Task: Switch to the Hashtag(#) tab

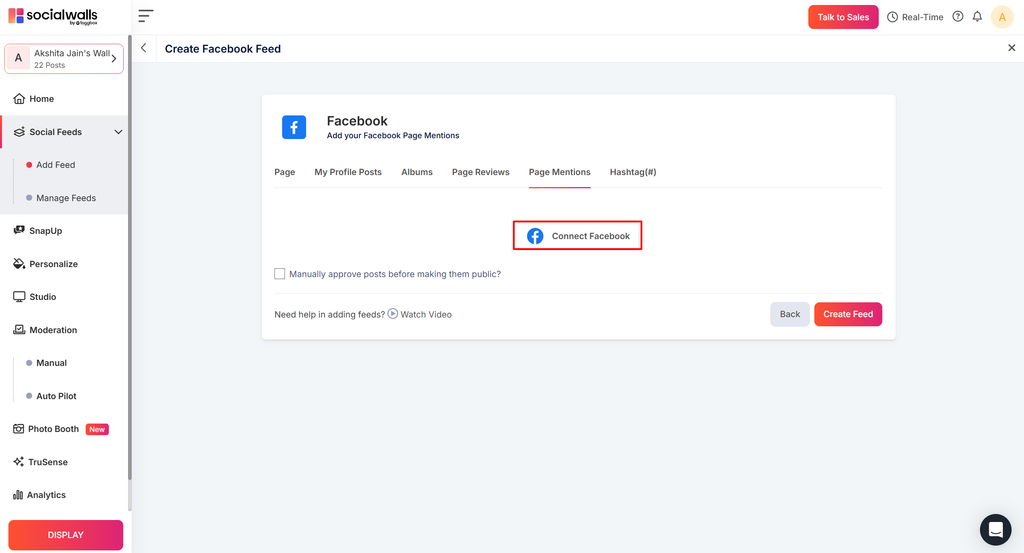Action: point(633,172)
